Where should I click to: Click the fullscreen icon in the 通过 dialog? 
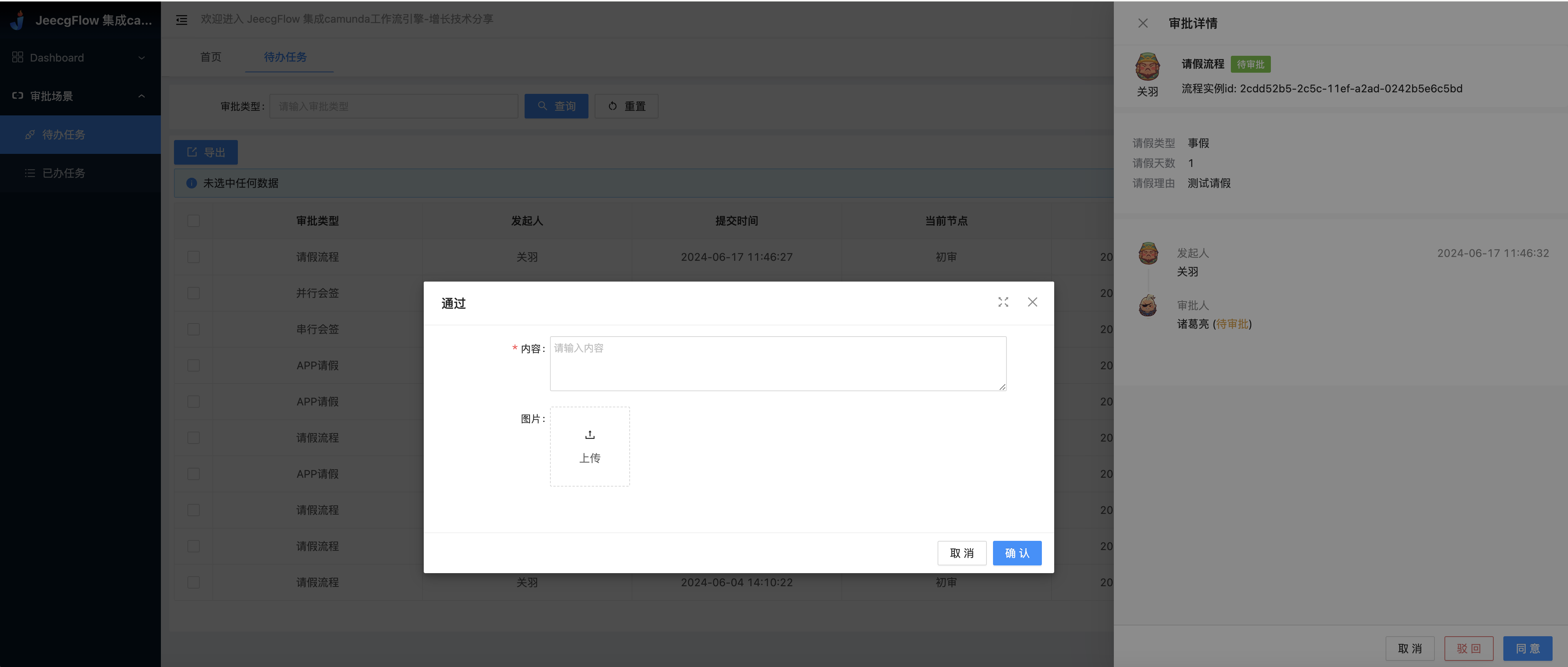1003,302
